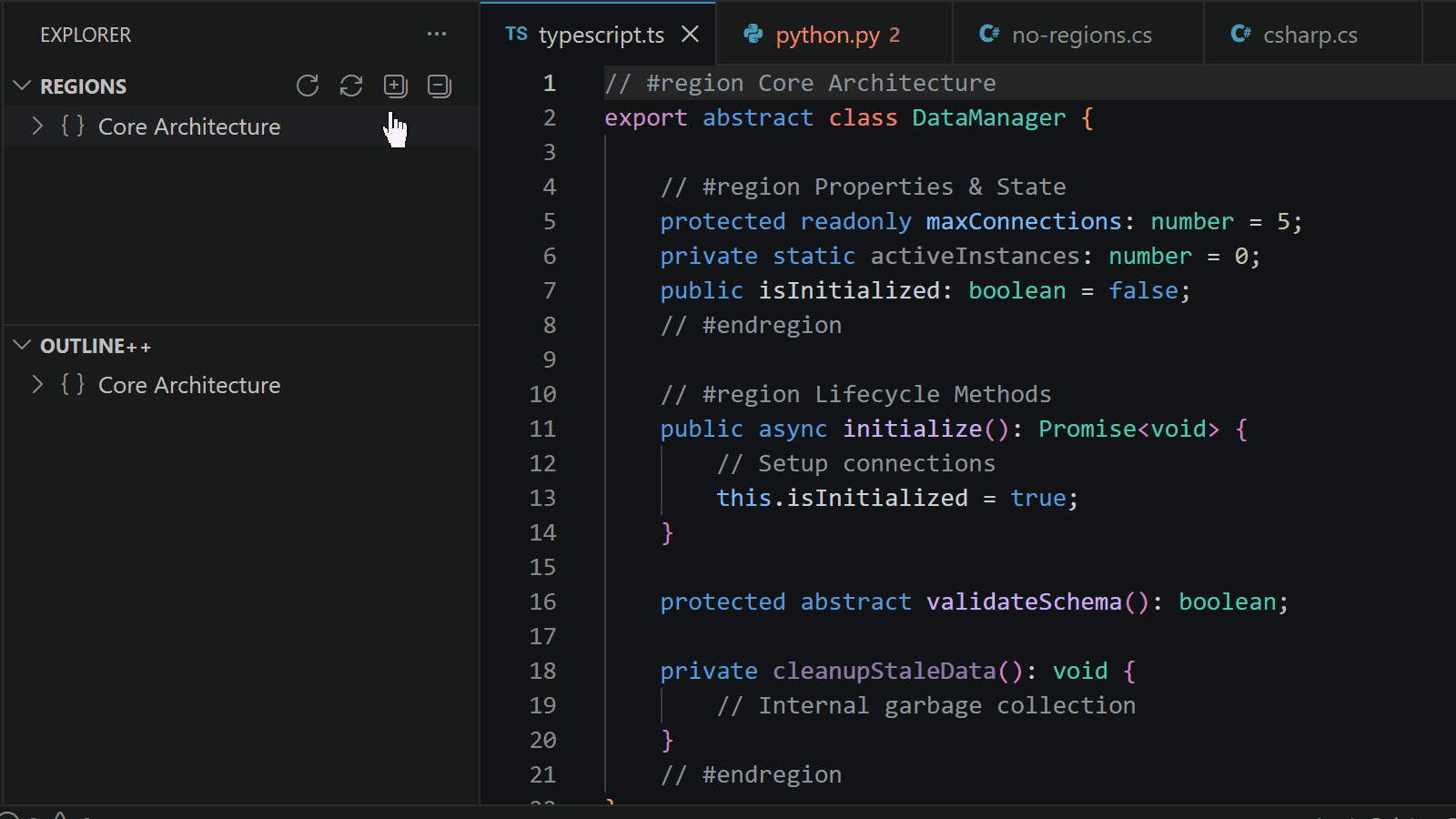Collapse all regions with the minus icon
1456x819 pixels.
click(440, 86)
